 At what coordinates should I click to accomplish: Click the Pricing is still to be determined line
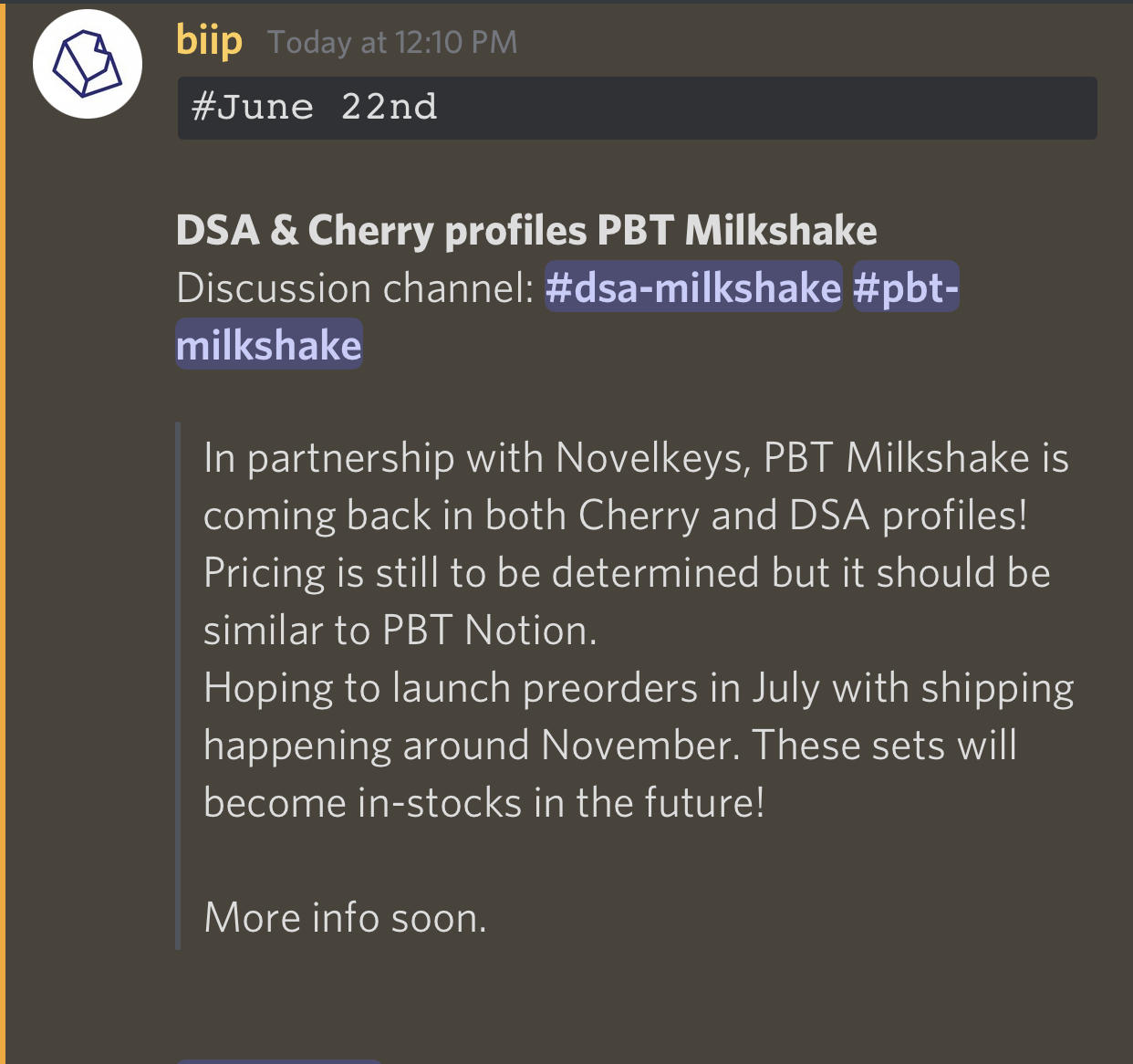tap(626, 573)
